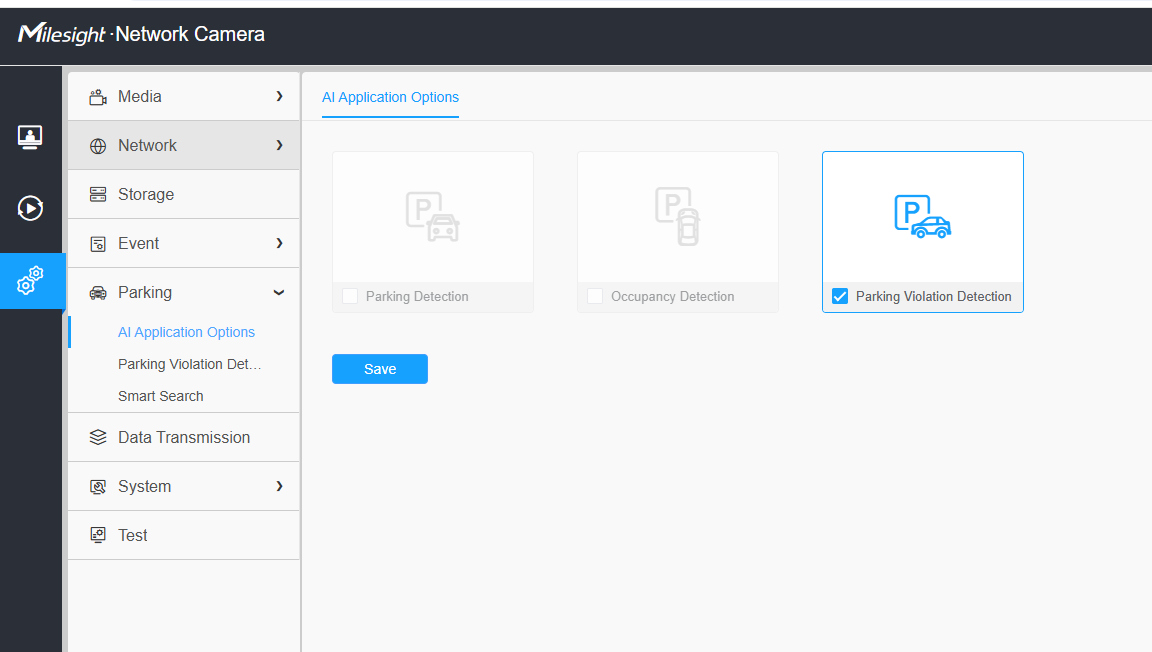Select the Settings gears icon
The image size is (1152, 652).
click(30, 281)
